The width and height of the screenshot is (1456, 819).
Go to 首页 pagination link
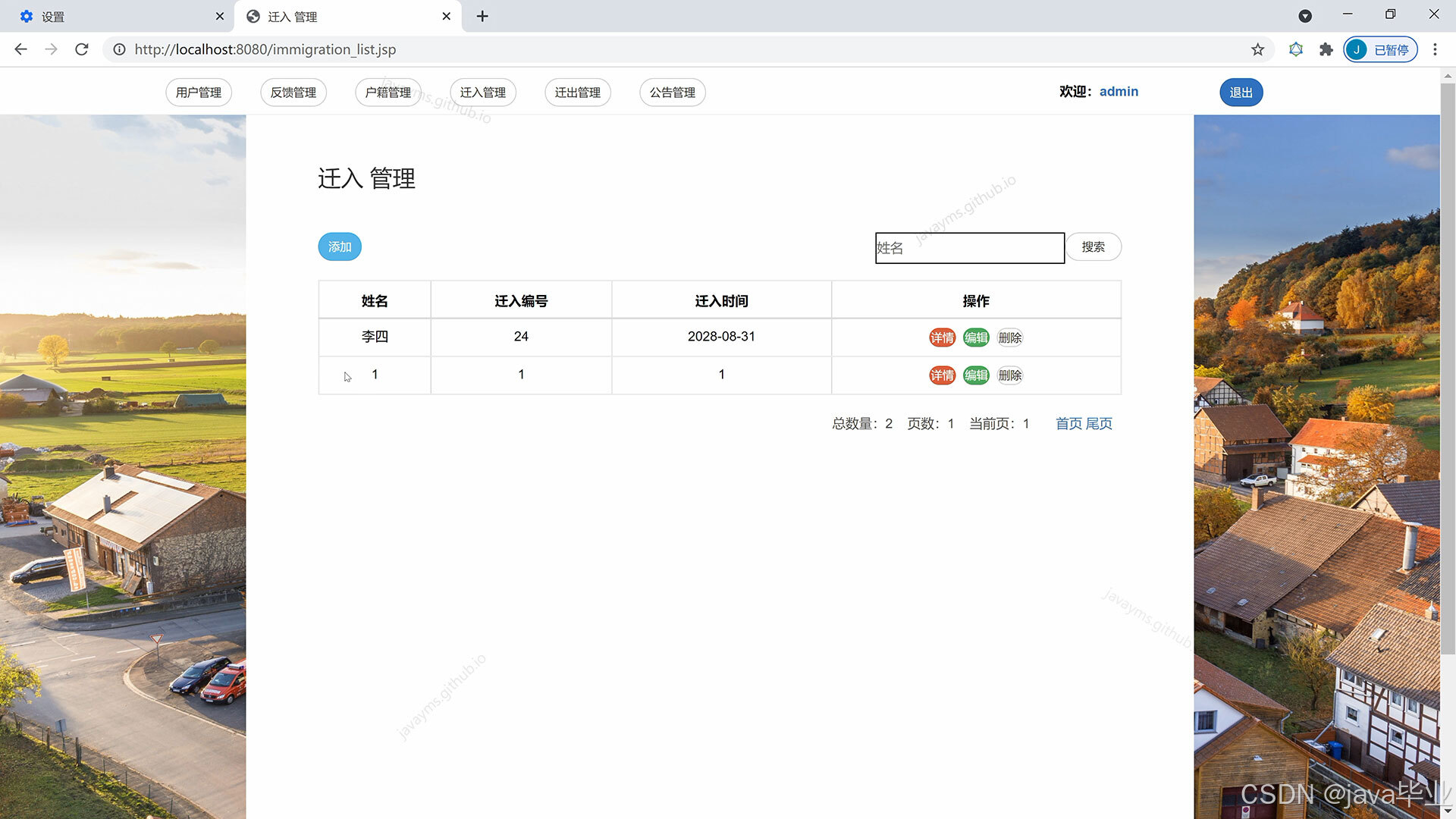1068,424
